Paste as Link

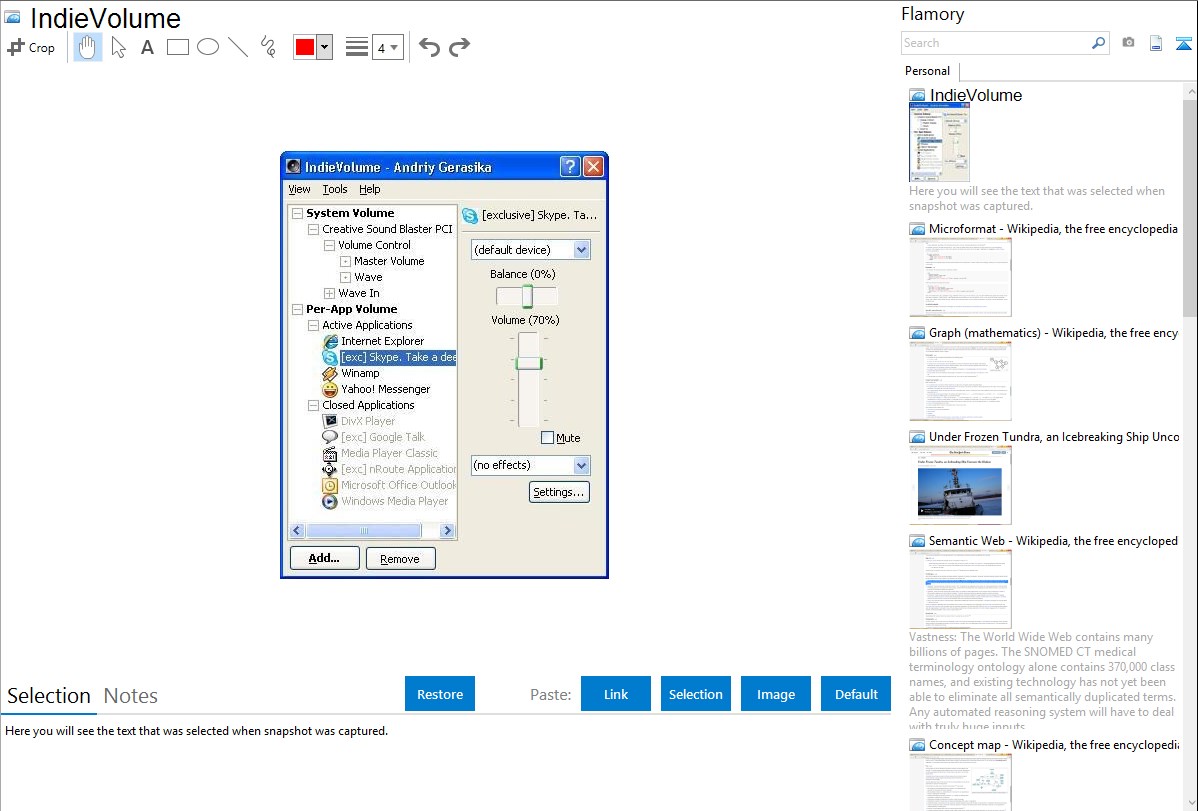(x=616, y=694)
